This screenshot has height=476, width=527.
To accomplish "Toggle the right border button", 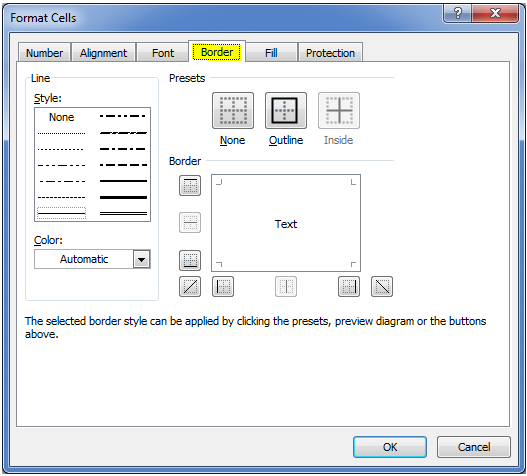I will pos(349,287).
